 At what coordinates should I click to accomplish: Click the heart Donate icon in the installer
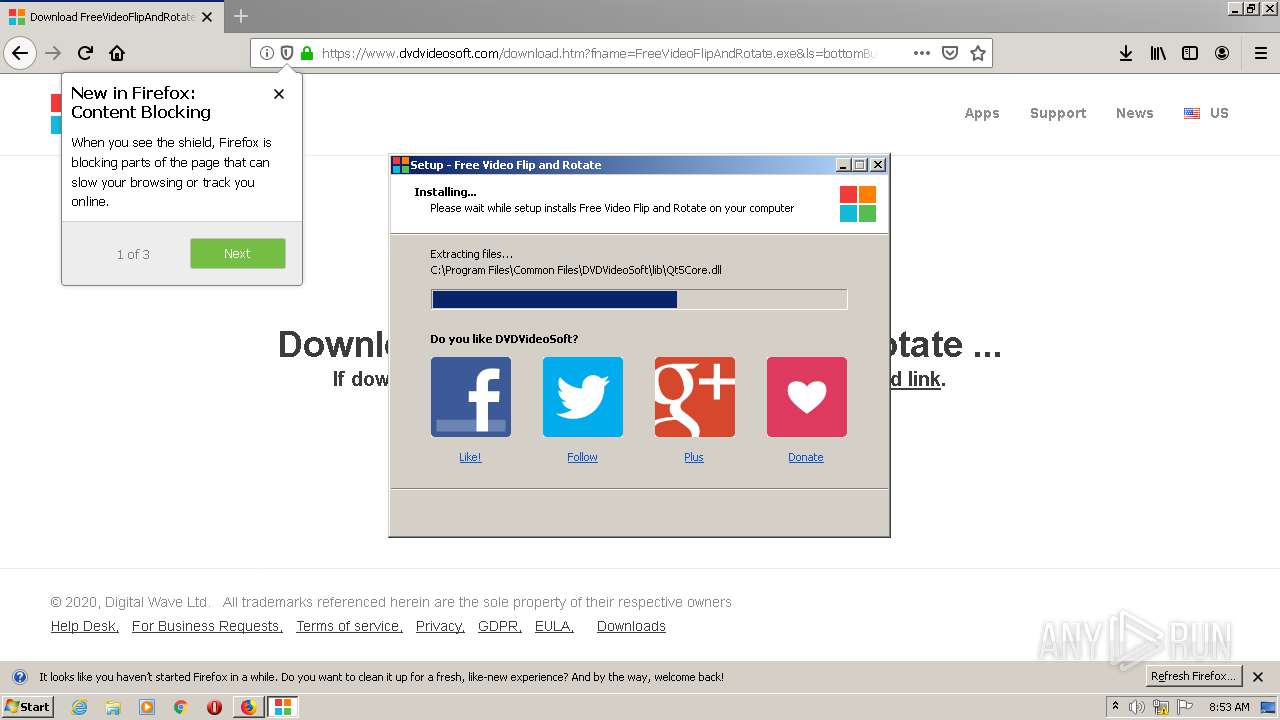point(807,397)
